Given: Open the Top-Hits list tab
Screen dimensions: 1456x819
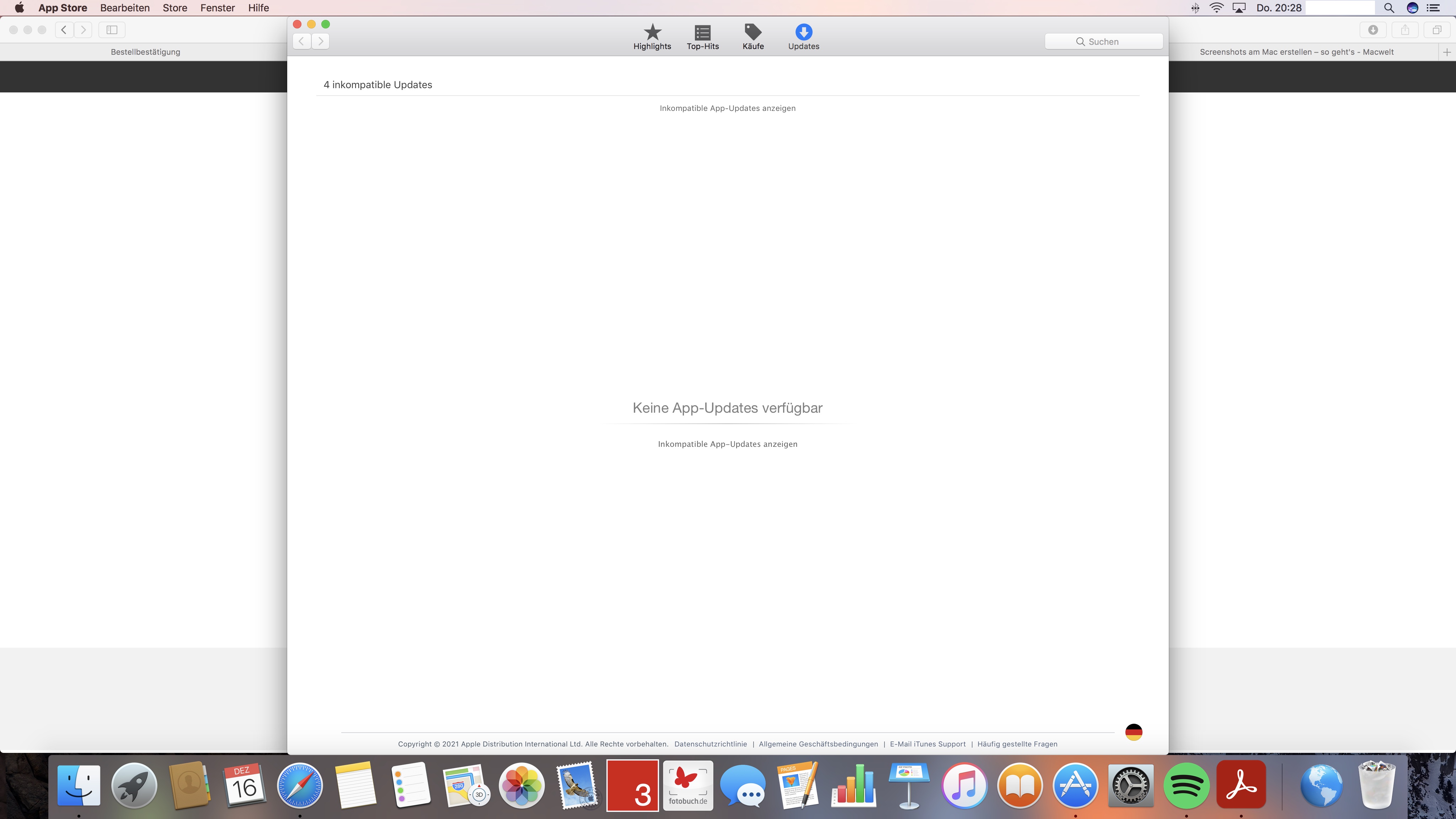Looking at the screenshot, I should pyautogui.click(x=702, y=37).
